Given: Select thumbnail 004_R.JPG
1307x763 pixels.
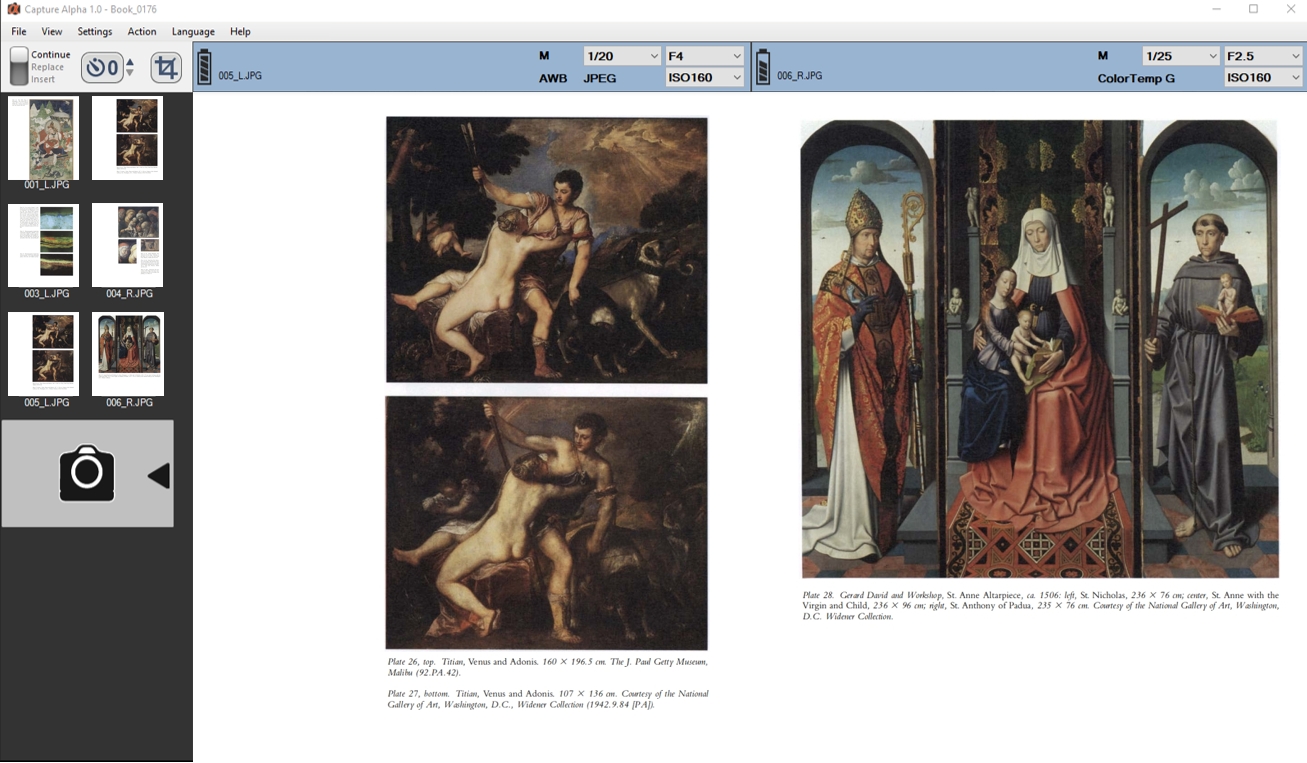Looking at the screenshot, I should click(x=127, y=245).
